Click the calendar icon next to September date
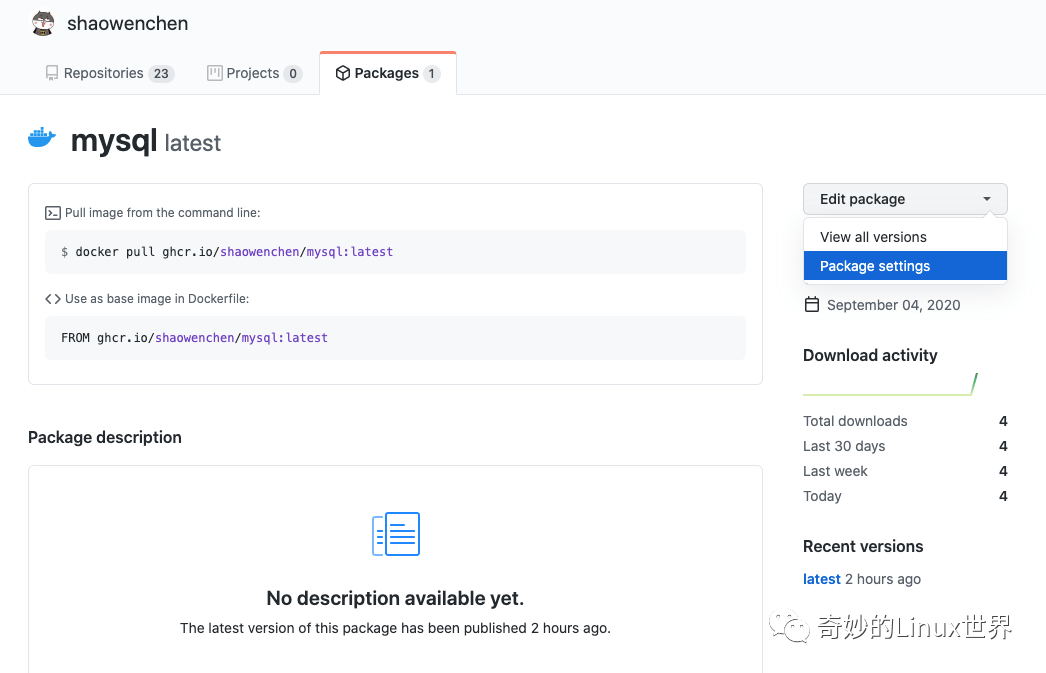Screen dimensions: 1046x673 [812, 304]
